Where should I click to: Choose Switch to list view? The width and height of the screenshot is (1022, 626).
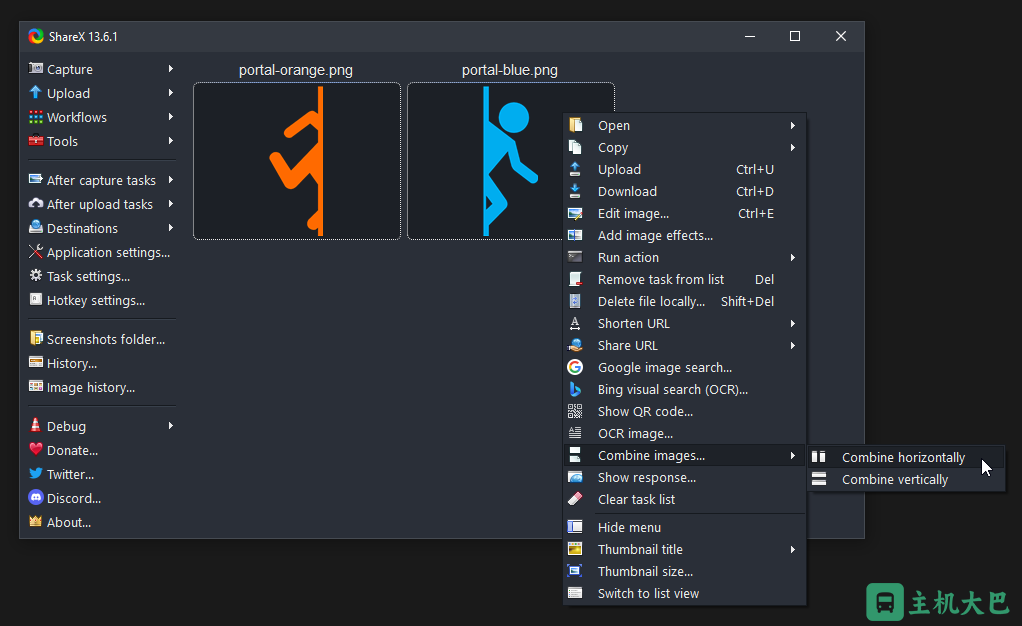tap(685, 593)
